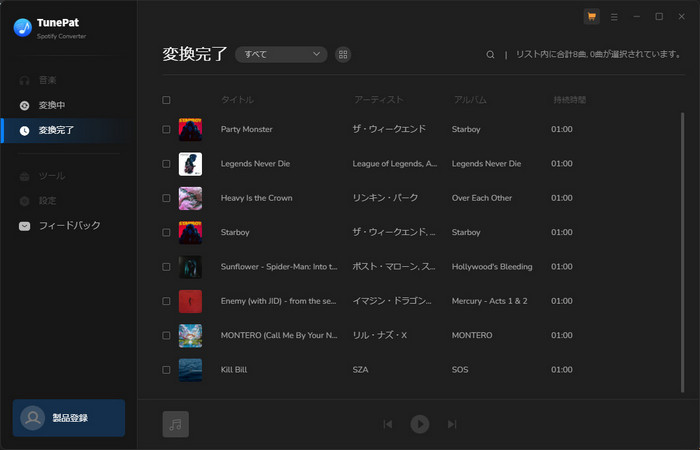Click the リンキン・パーク artist name
700x450 pixels.
click(x=385, y=198)
